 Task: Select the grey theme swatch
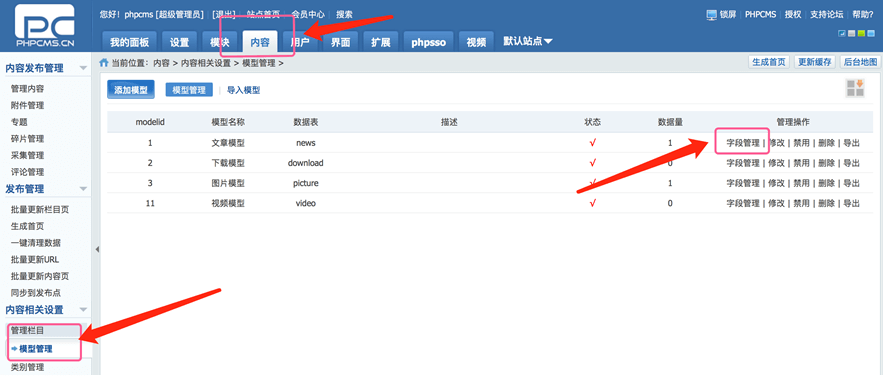point(851,34)
